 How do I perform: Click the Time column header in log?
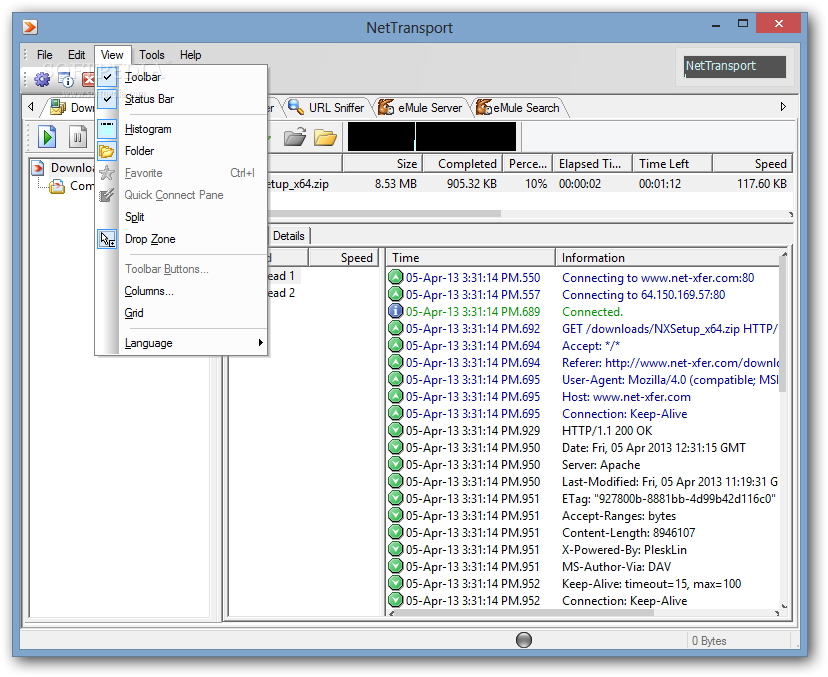click(471, 258)
